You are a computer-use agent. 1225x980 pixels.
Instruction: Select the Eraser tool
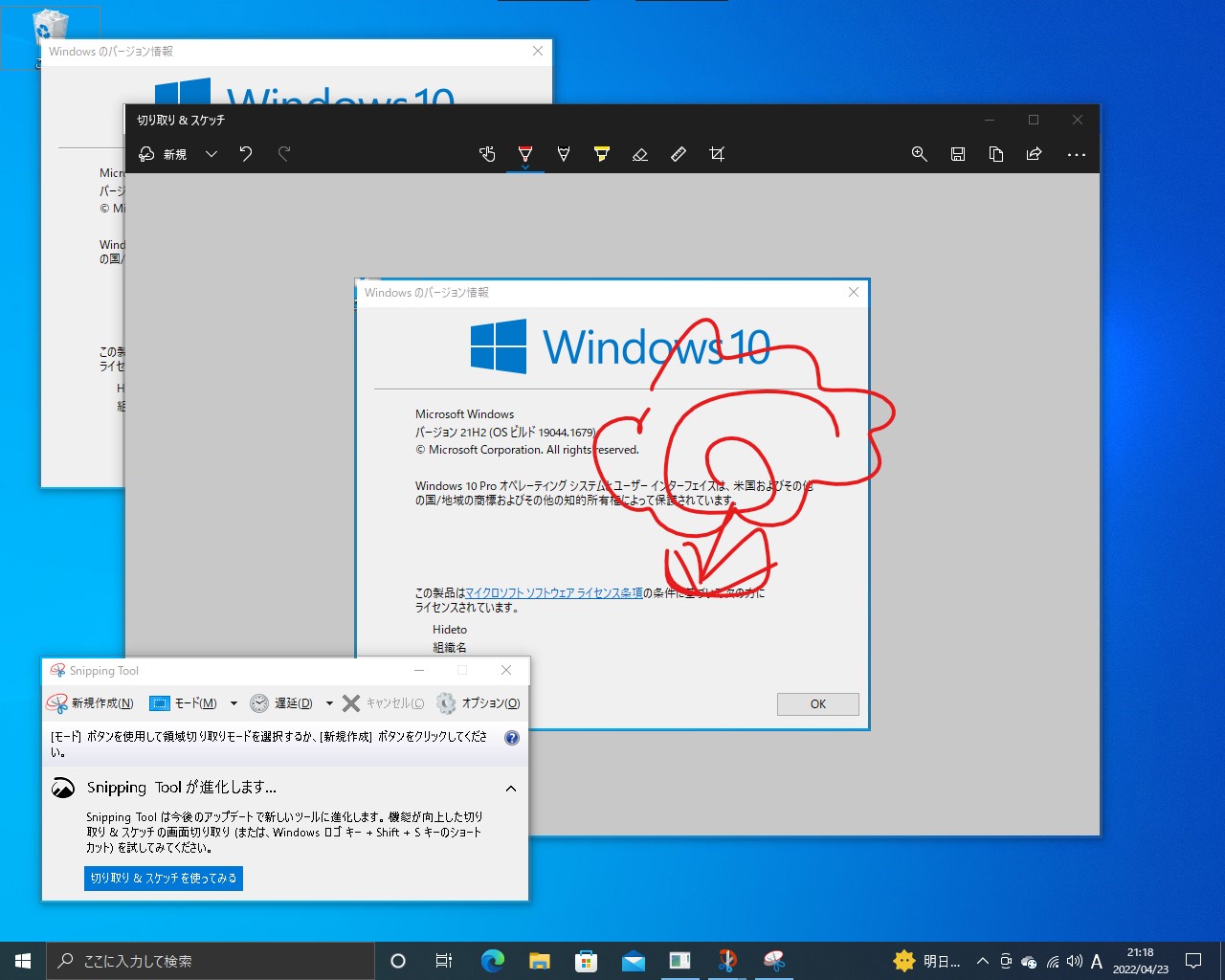pyautogui.click(x=640, y=153)
